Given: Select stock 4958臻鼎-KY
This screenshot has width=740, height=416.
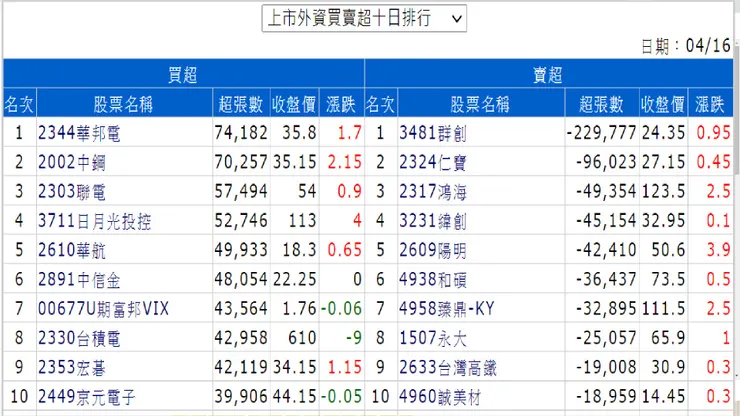Looking at the screenshot, I should click(x=446, y=309).
